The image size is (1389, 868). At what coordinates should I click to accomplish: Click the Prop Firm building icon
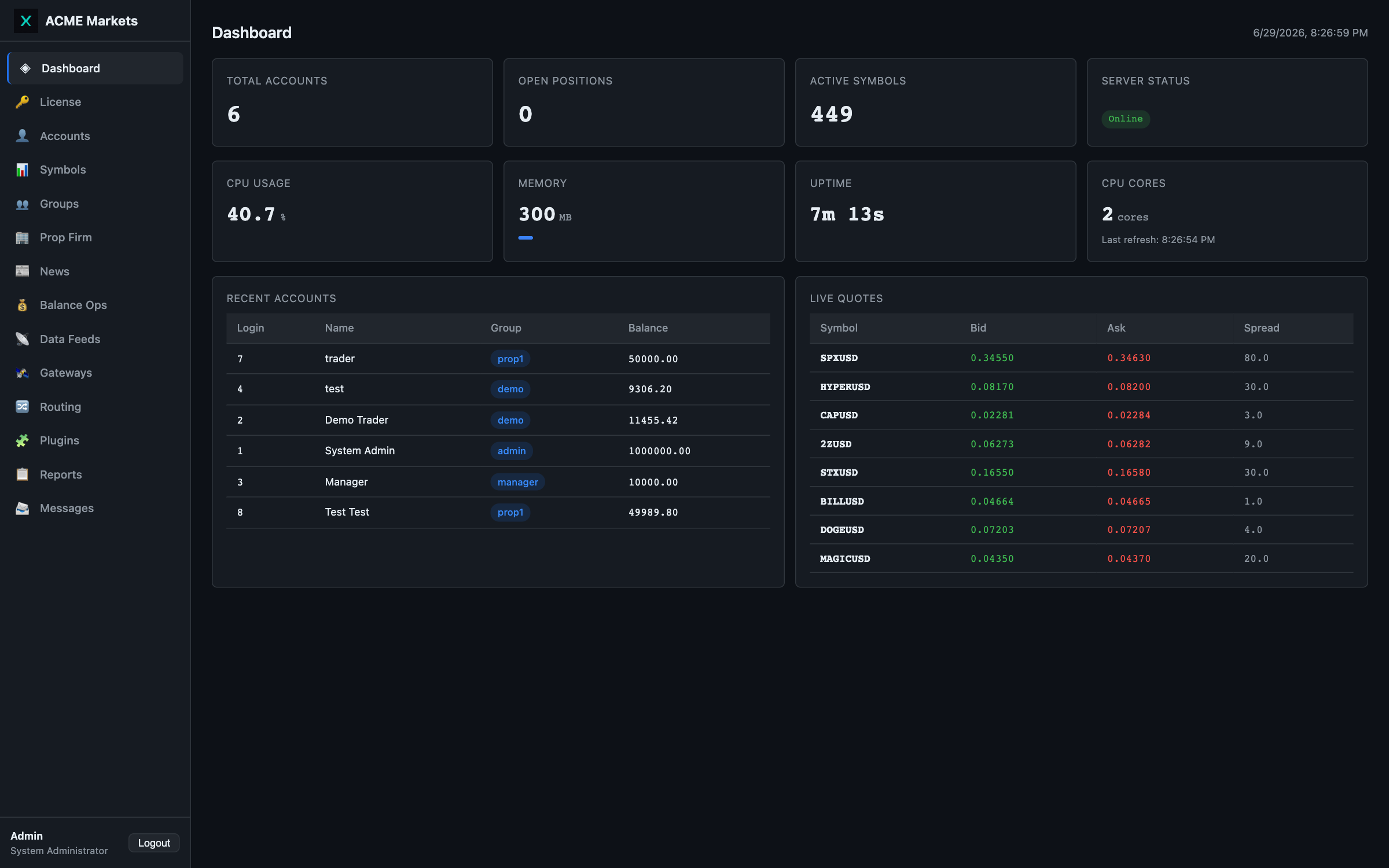point(22,237)
